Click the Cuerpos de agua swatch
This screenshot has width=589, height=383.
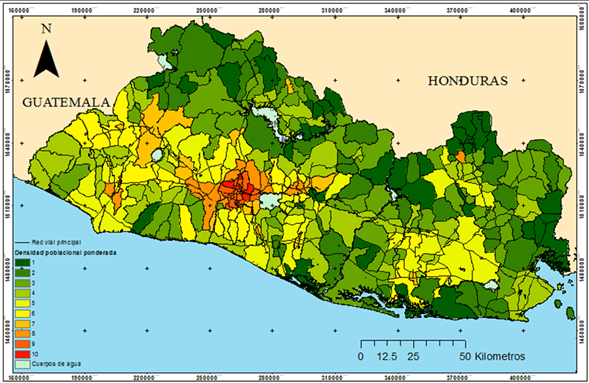click(22, 364)
